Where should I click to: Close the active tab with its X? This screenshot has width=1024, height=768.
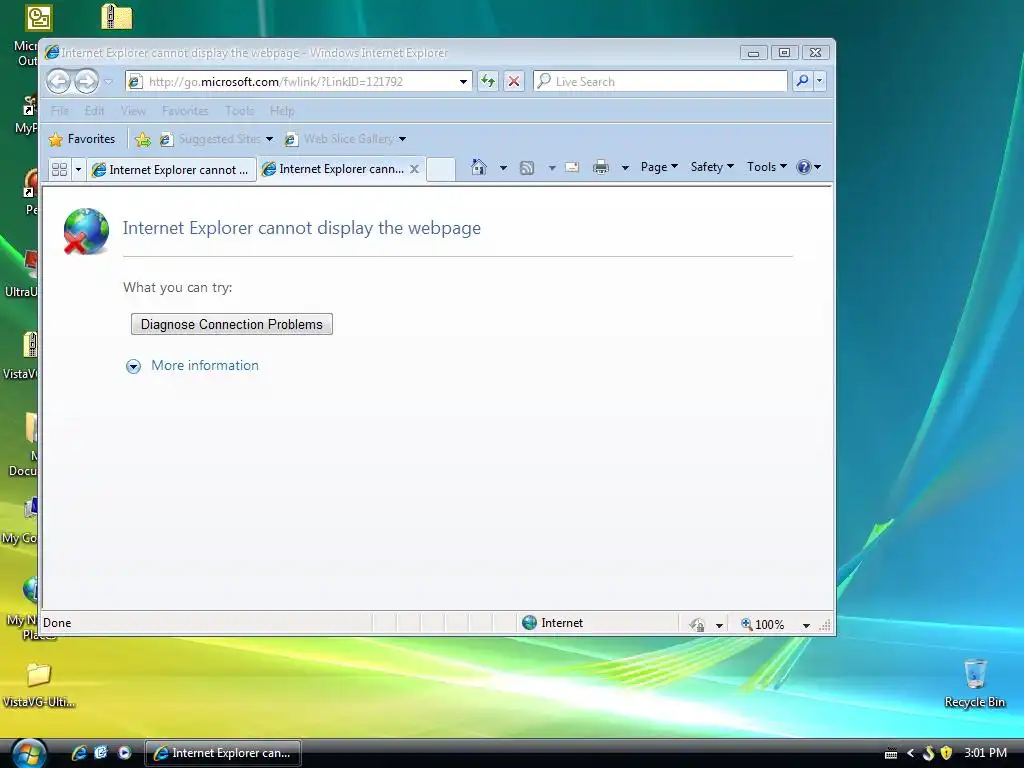[x=414, y=169]
